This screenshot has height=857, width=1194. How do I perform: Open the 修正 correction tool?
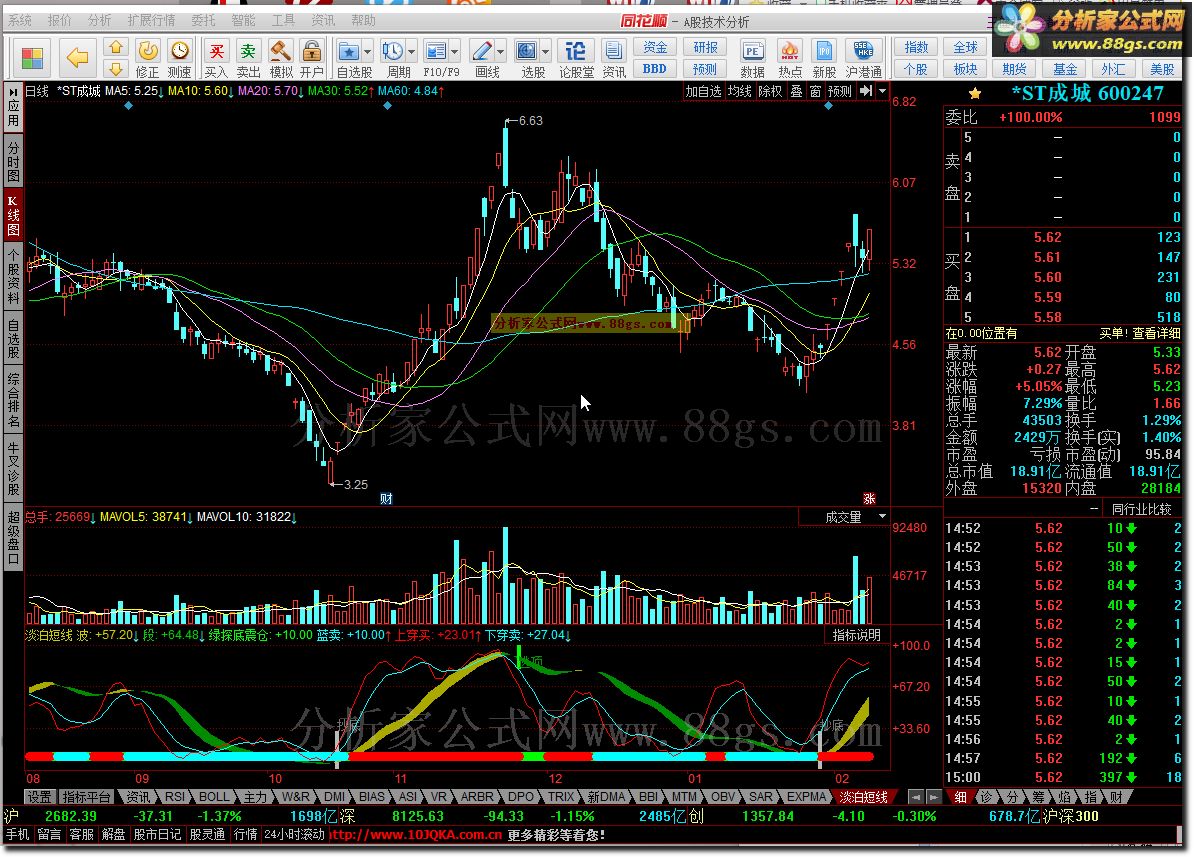point(148,59)
